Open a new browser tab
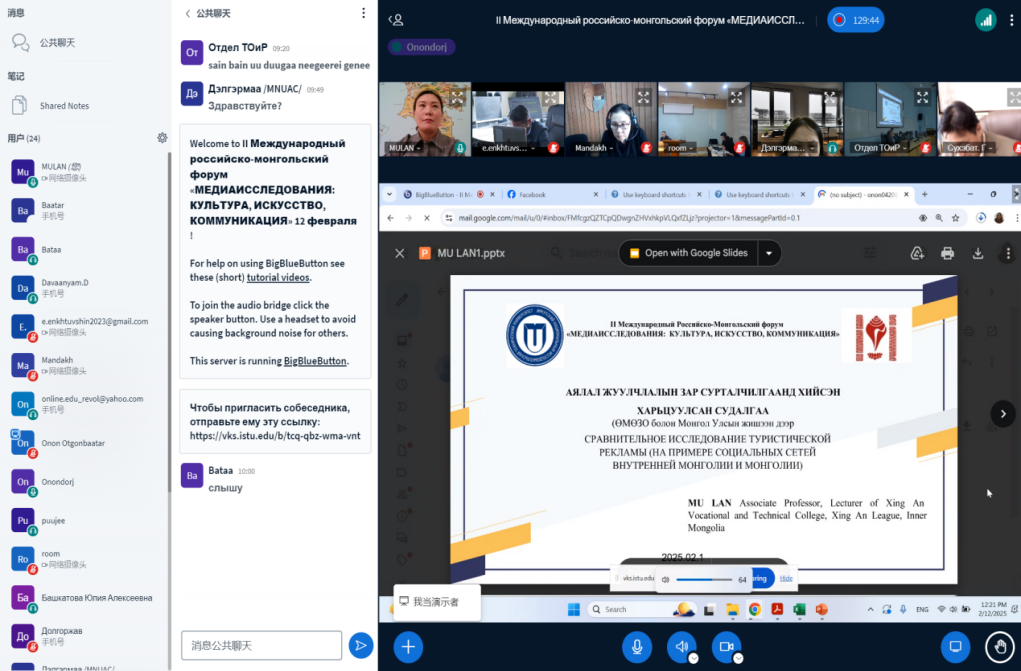This screenshot has height=671, width=1021. [x=925, y=194]
